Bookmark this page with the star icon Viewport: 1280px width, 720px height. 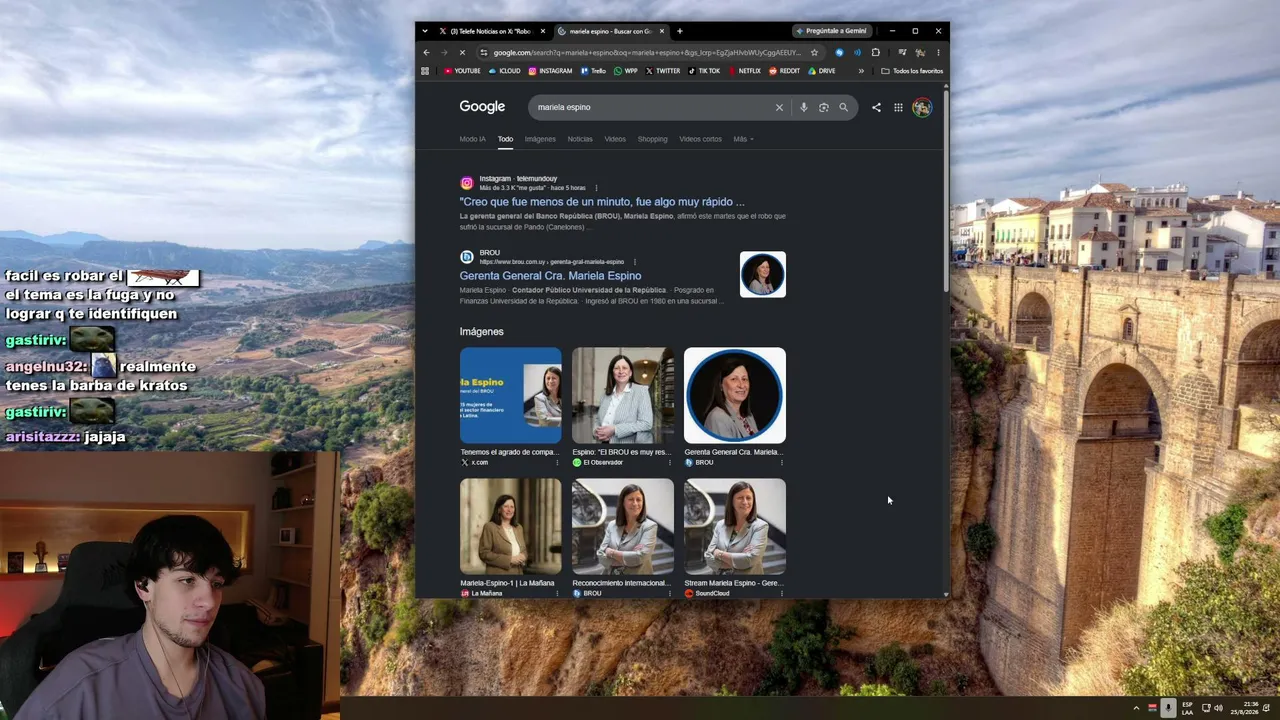coord(814,52)
